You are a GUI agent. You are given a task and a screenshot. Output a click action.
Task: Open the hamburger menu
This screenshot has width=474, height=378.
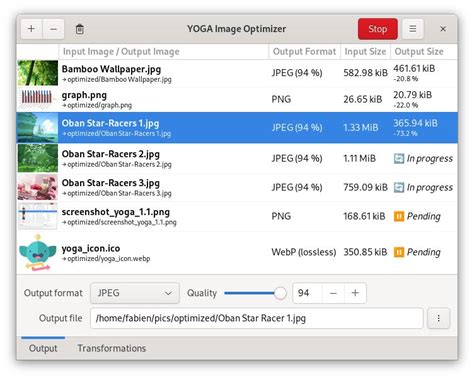coord(412,29)
